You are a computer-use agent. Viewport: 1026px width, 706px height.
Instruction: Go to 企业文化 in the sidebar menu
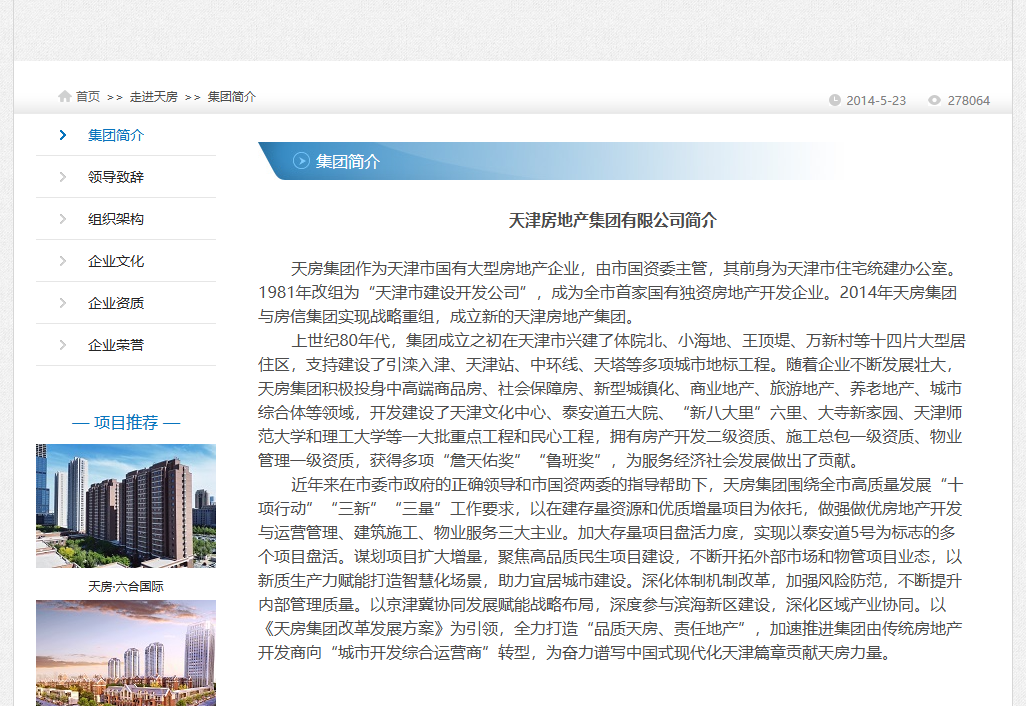(116, 261)
